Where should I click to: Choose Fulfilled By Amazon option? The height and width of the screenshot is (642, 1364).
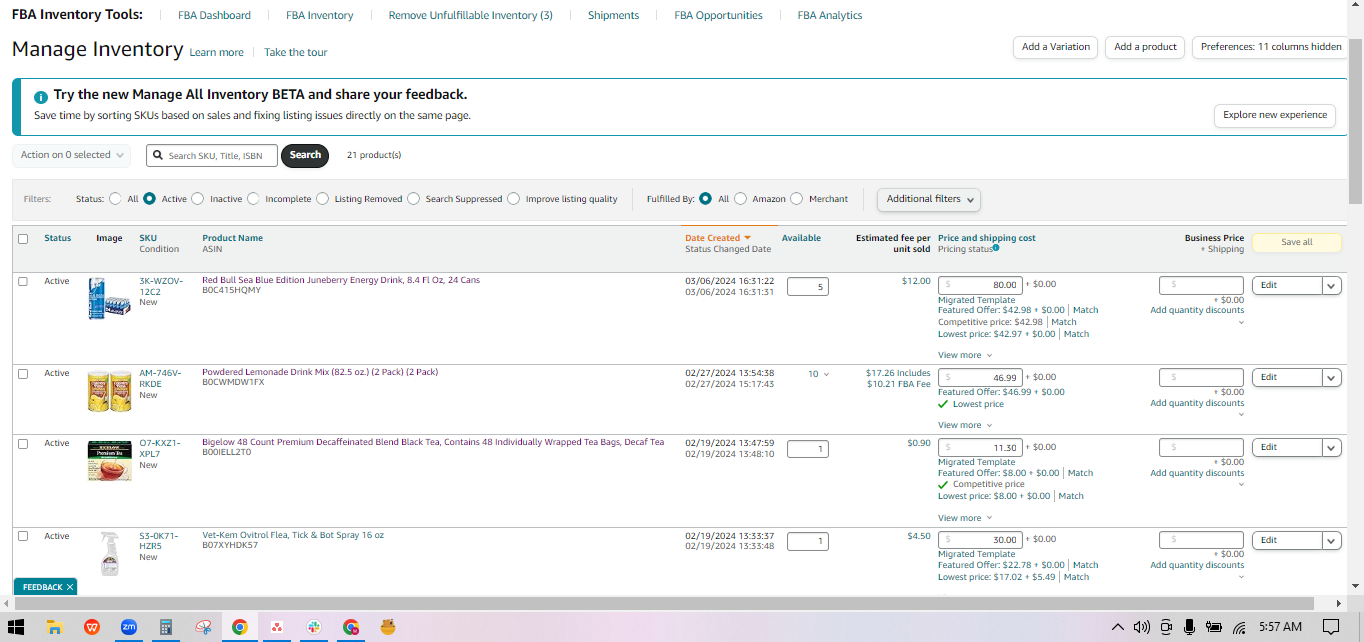[740, 199]
